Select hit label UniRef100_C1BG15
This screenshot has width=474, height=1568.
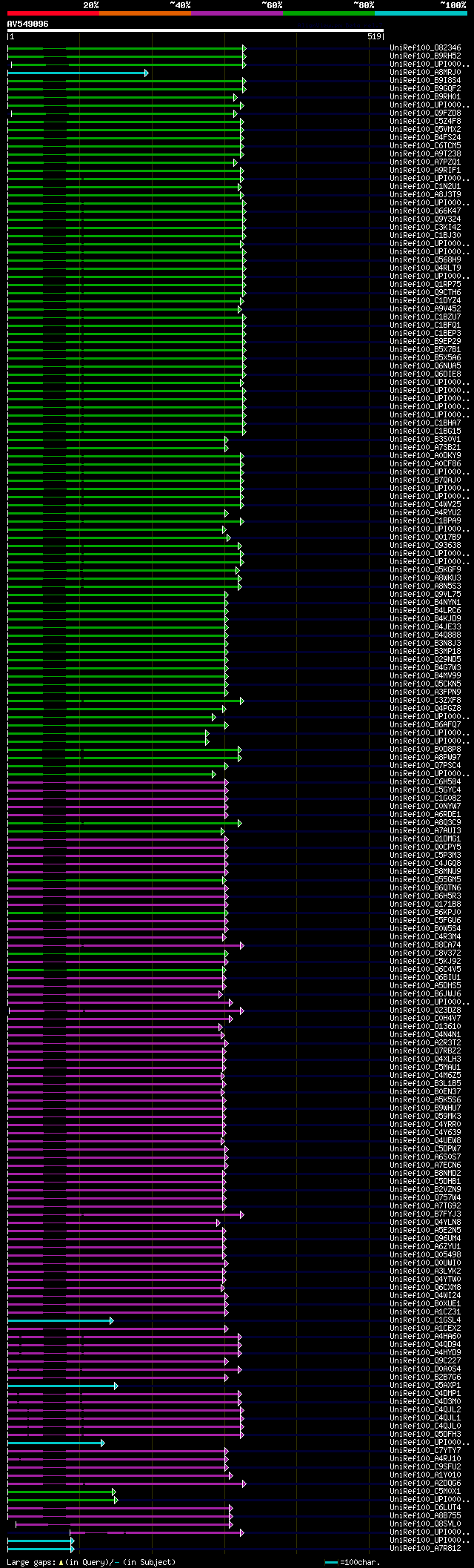pos(425,431)
